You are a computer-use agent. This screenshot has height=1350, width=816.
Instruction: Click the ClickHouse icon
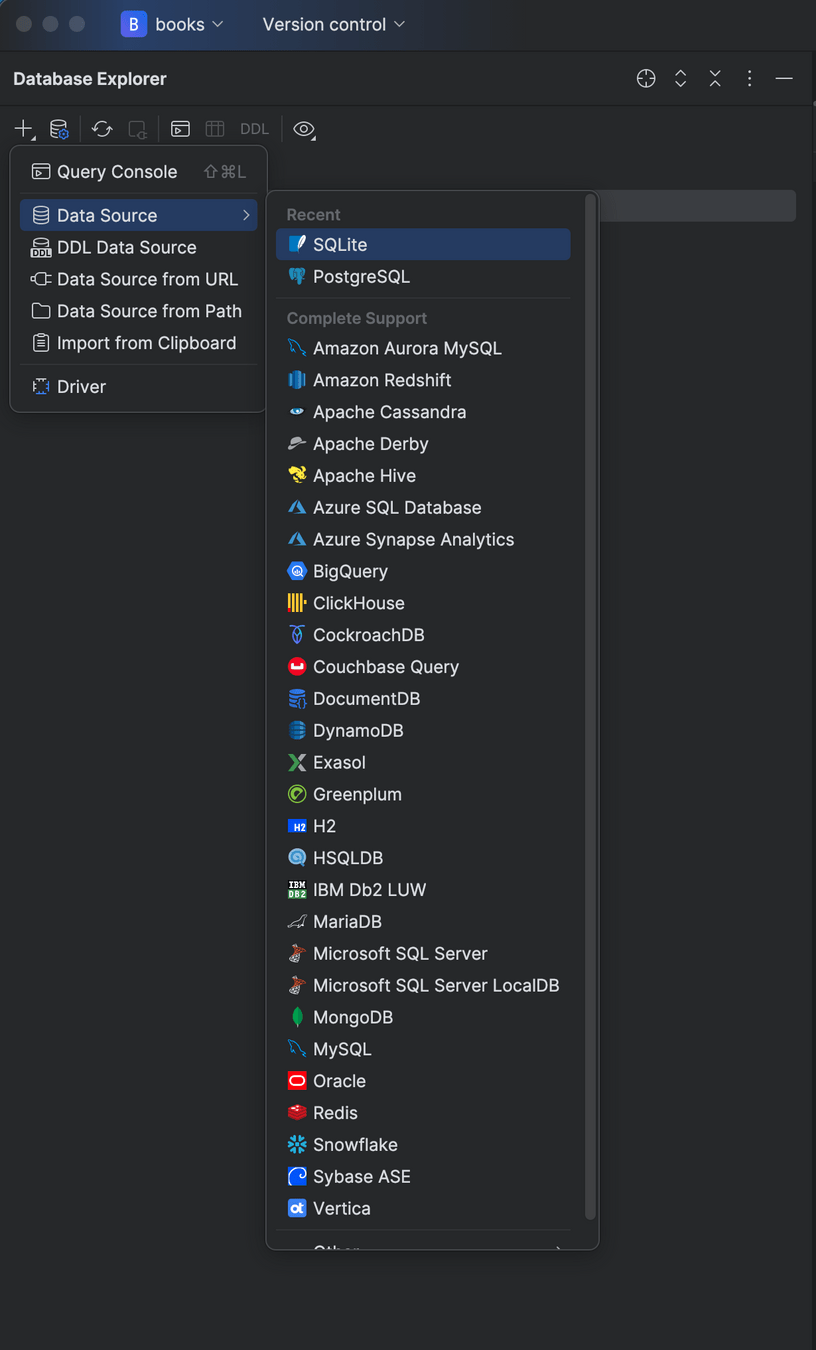[x=297, y=603]
